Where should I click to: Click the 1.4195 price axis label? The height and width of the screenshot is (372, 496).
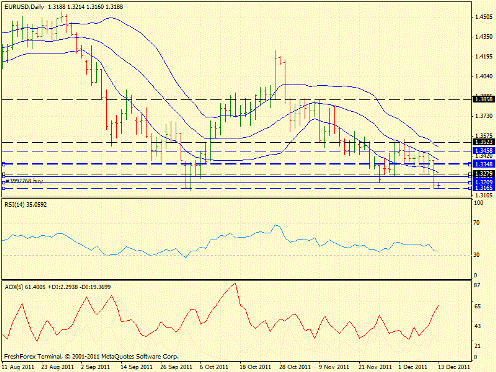pyautogui.click(x=484, y=56)
